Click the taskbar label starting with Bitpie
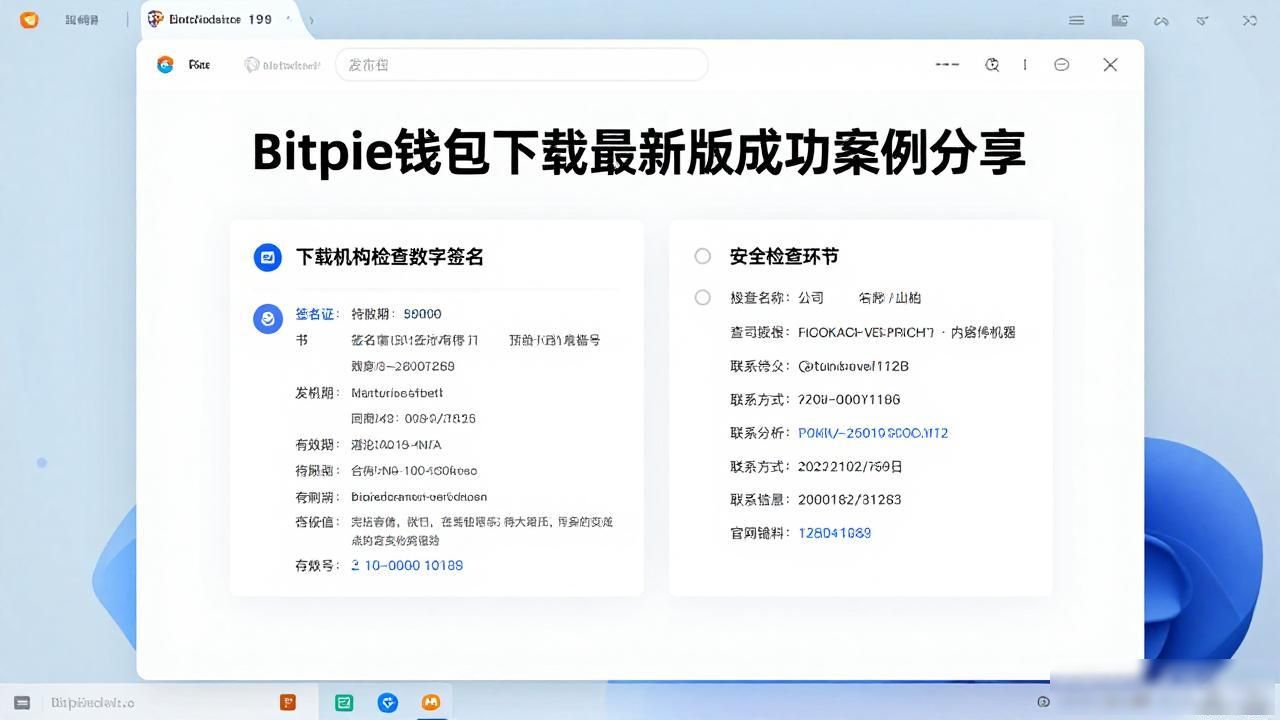1280x720 pixels. pos(92,702)
